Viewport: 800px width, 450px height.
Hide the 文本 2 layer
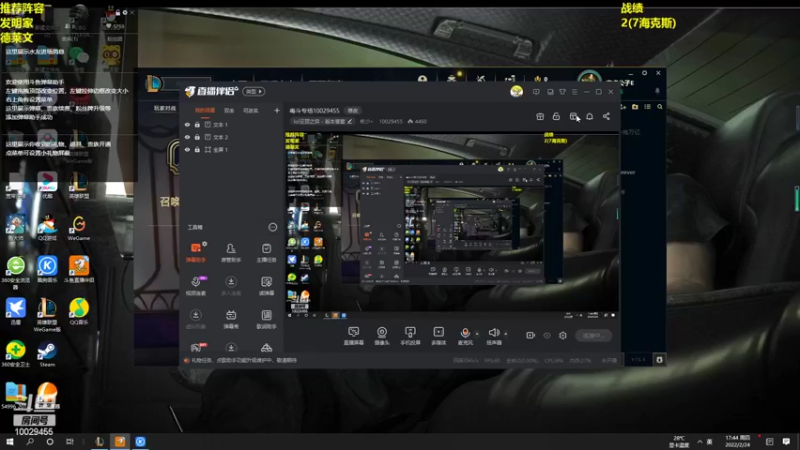(x=187, y=137)
